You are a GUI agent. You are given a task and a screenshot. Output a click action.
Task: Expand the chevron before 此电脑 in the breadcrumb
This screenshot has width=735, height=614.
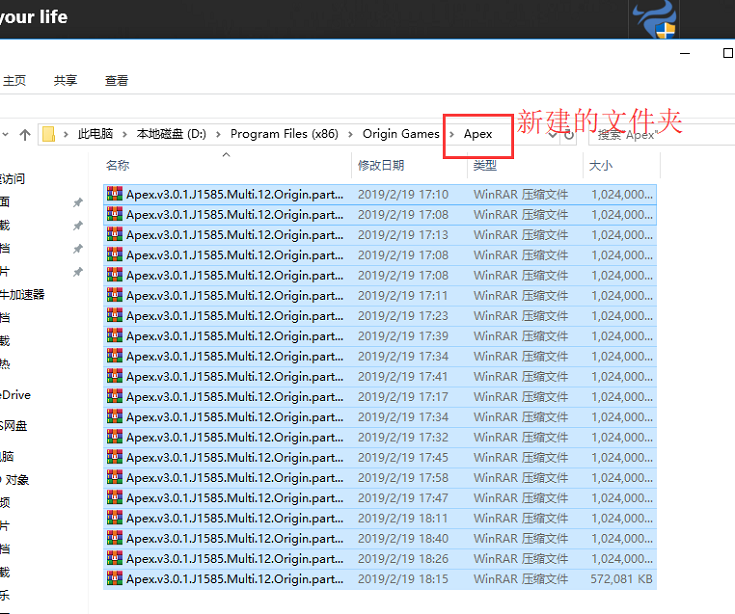click(x=66, y=135)
